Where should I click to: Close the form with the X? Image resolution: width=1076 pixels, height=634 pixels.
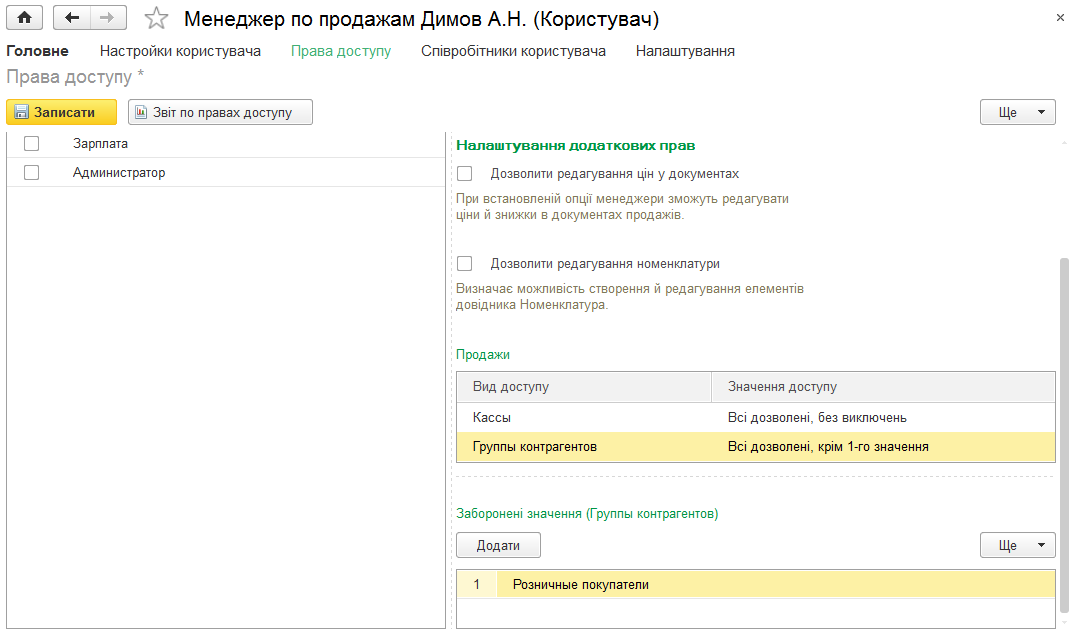[1060, 18]
